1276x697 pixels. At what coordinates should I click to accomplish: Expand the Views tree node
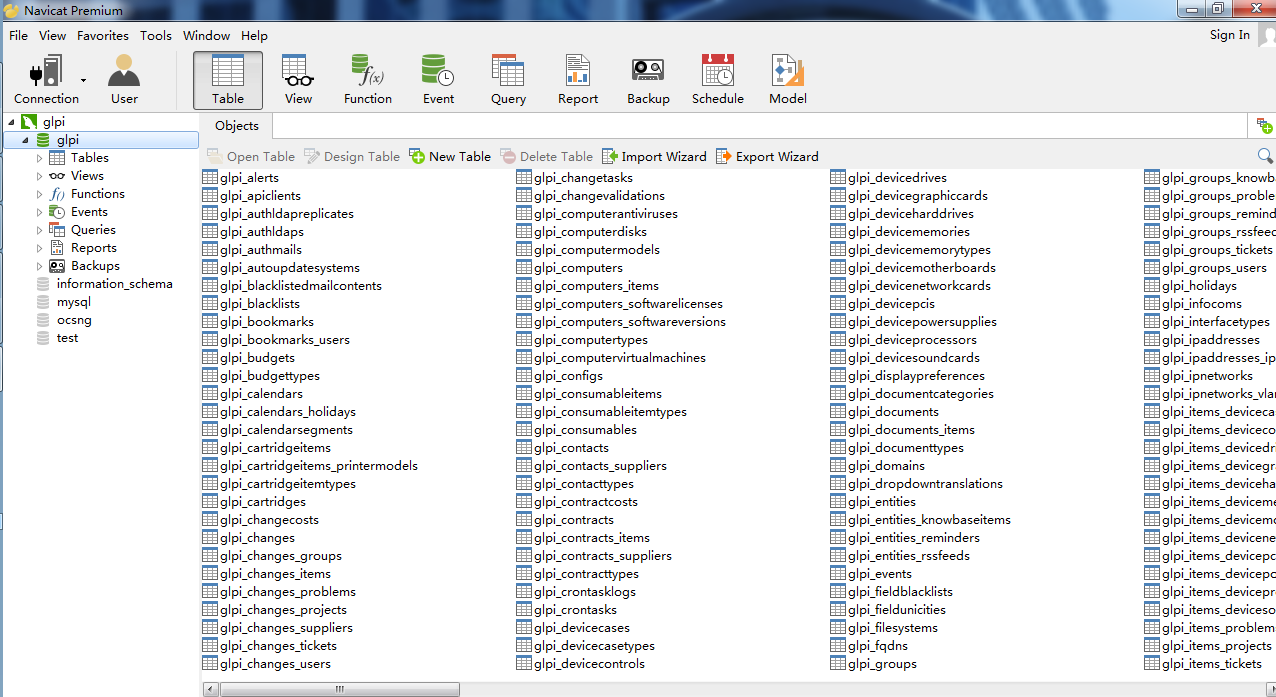(x=40, y=176)
